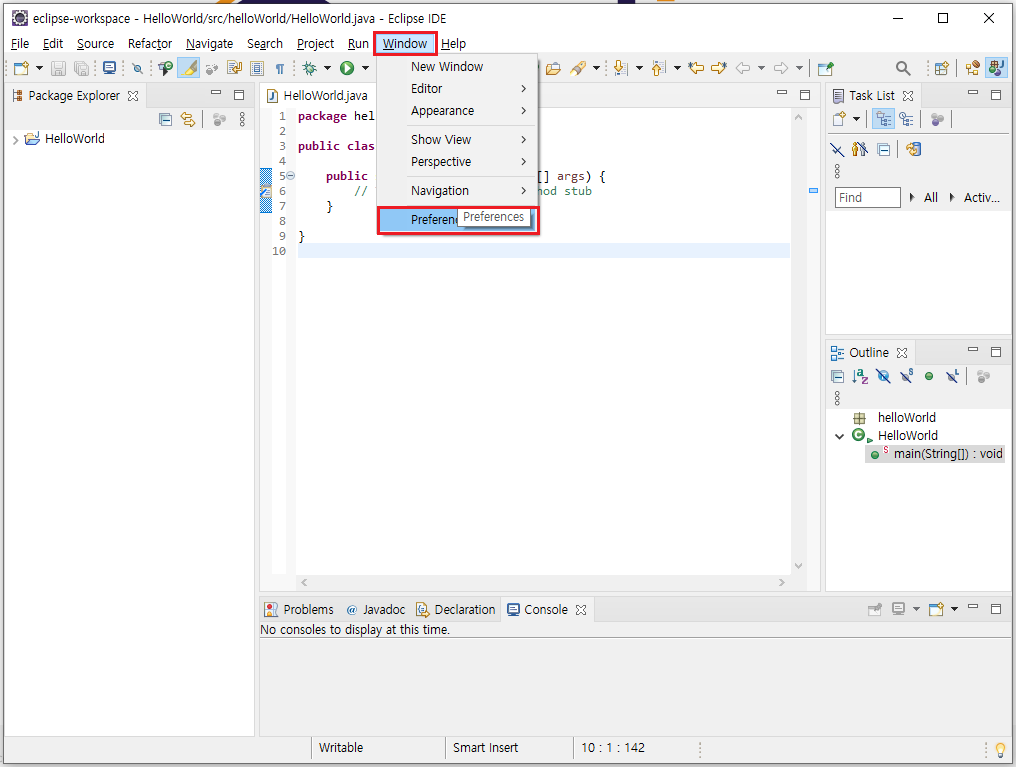1016x767 pixels.
Task: Open the New wizard dropdown arrow
Action: click(39, 68)
